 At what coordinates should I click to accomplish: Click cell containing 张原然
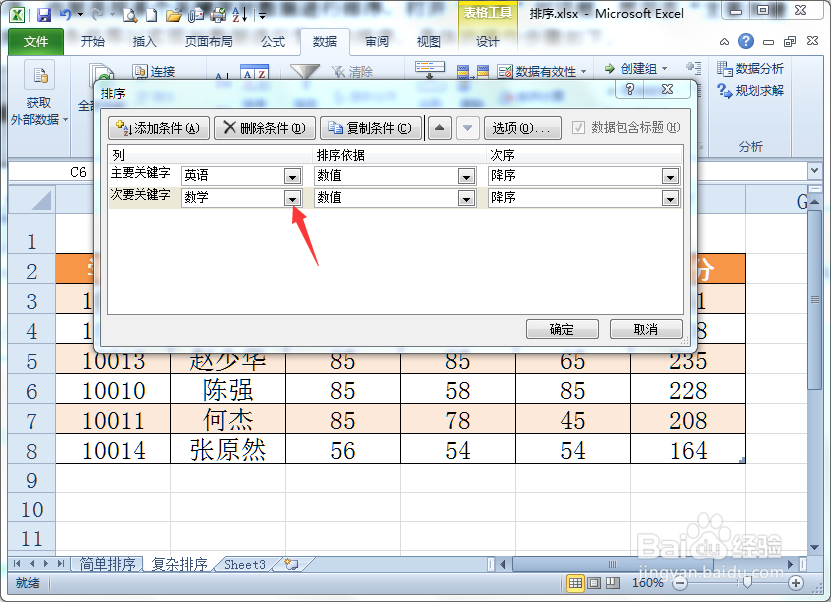coord(228,450)
